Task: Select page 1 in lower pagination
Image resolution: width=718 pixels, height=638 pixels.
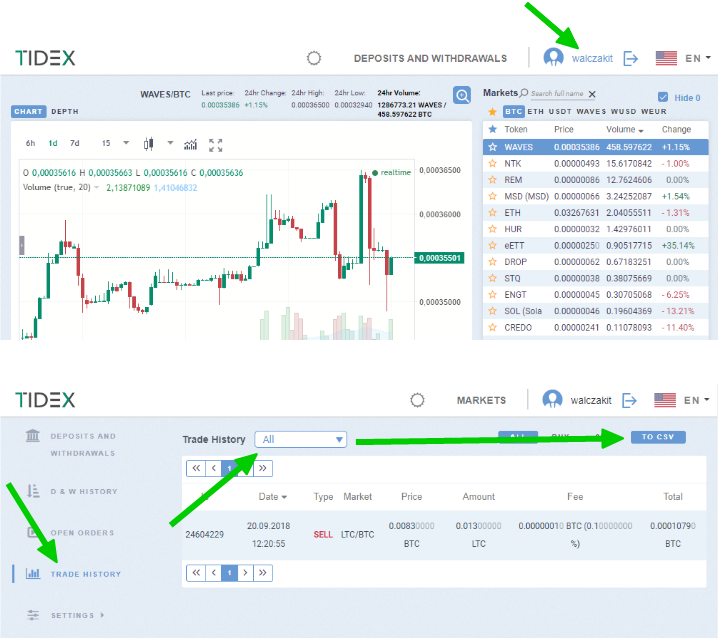Action: point(229,573)
